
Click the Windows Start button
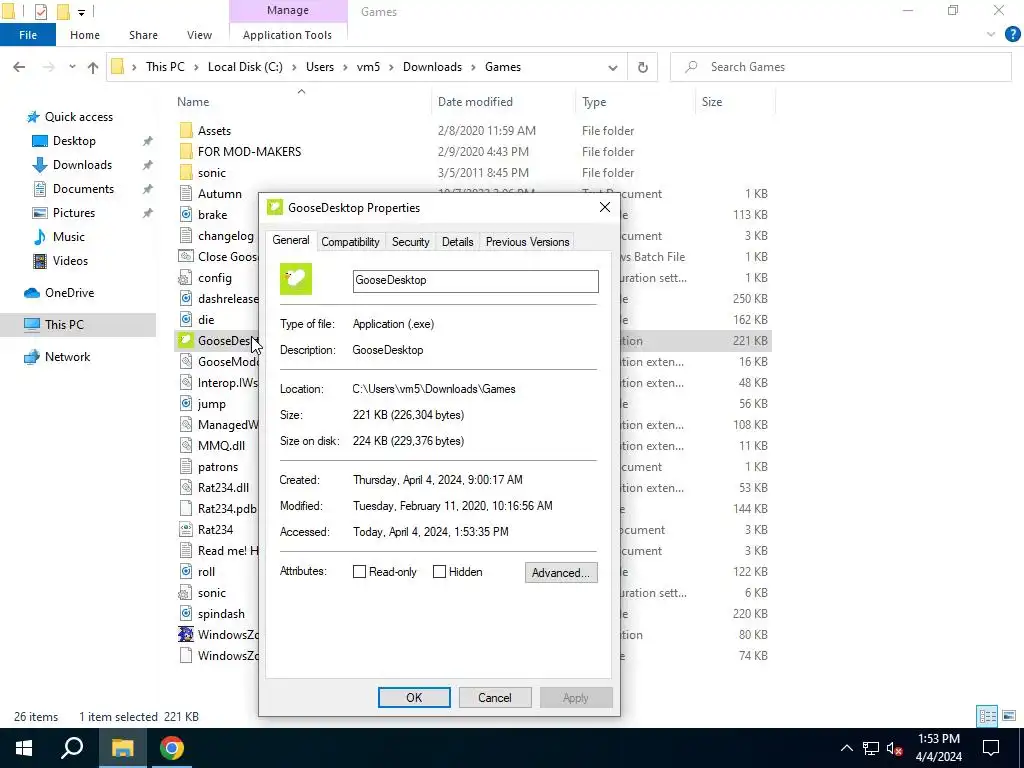tap(24, 748)
